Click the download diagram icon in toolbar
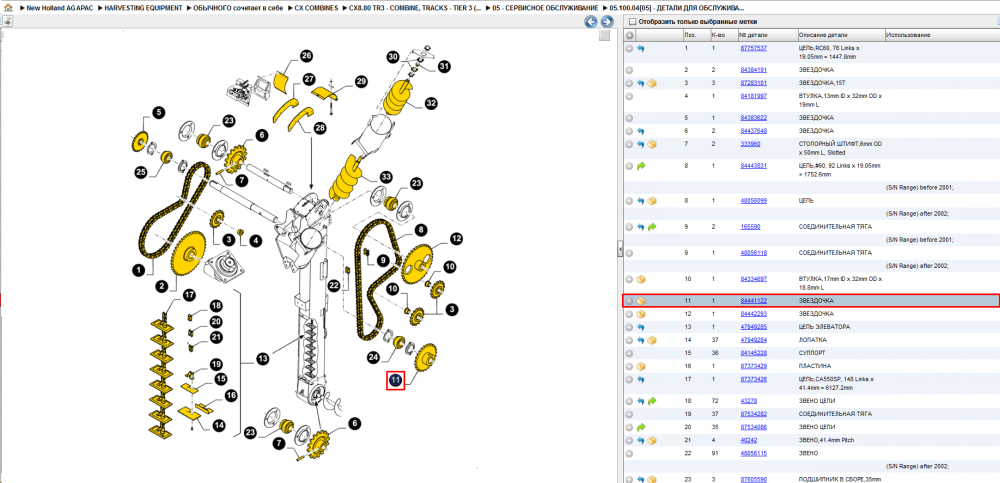 point(8,21)
